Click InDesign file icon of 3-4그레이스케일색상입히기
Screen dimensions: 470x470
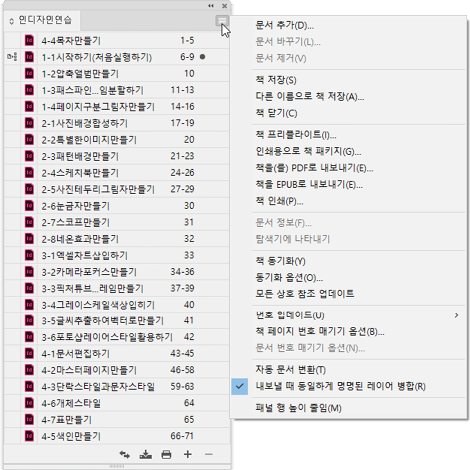coord(29,305)
